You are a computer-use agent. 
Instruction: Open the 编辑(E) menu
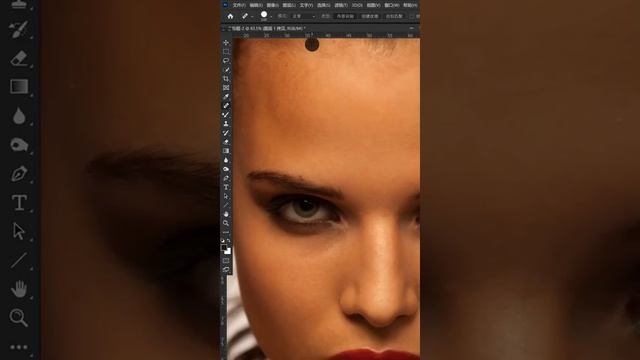point(256,5)
